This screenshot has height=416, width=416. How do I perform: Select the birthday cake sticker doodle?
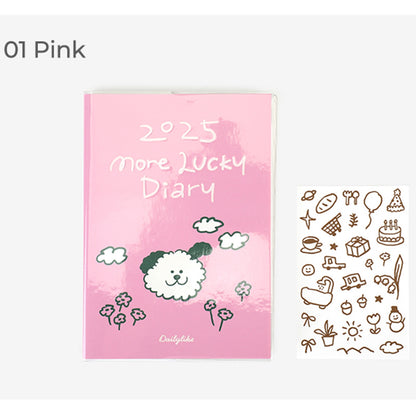tap(390, 232)
